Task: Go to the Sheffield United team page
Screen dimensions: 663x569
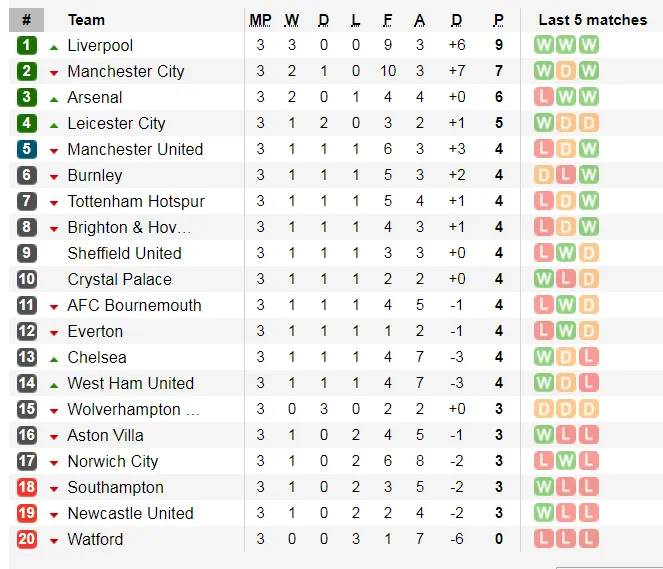Action: (124, 253)
